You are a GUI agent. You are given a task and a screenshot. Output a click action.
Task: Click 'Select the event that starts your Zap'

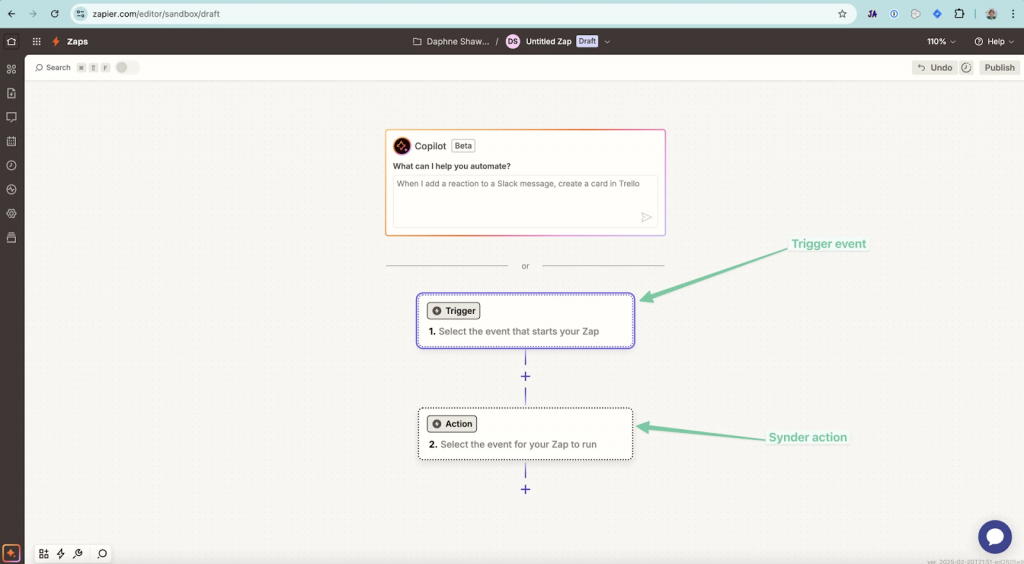pyautogui.click(x=519, y=332)
